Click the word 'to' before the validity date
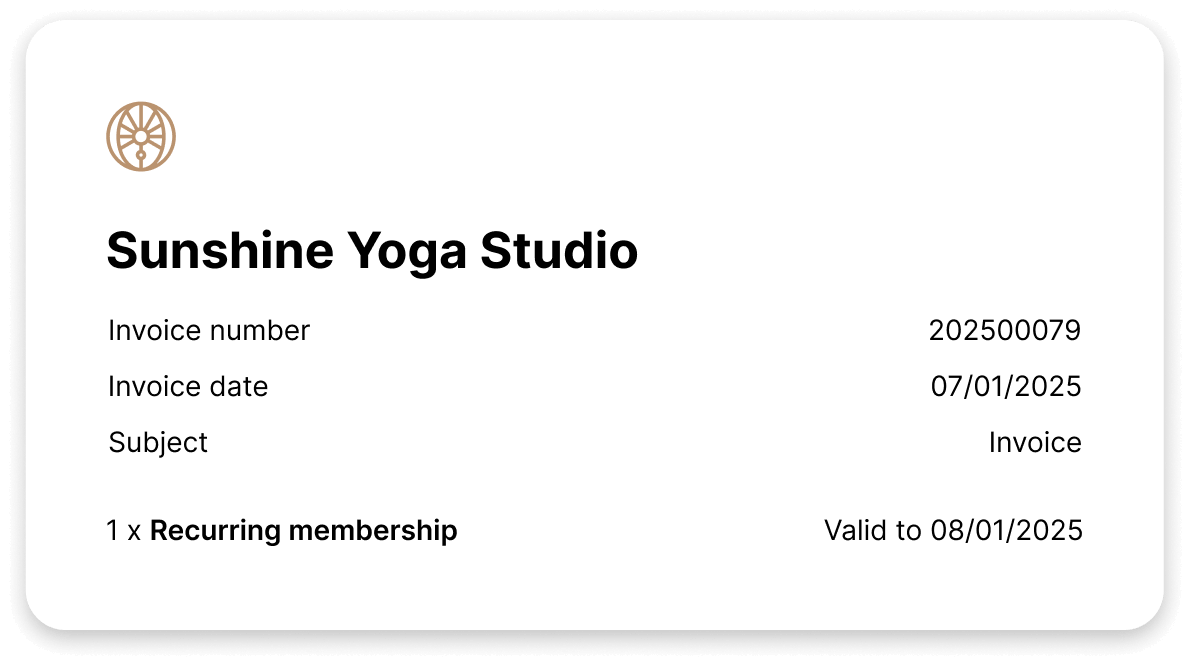Viewport: 1190px width, 664px height. tap(910, 530)
